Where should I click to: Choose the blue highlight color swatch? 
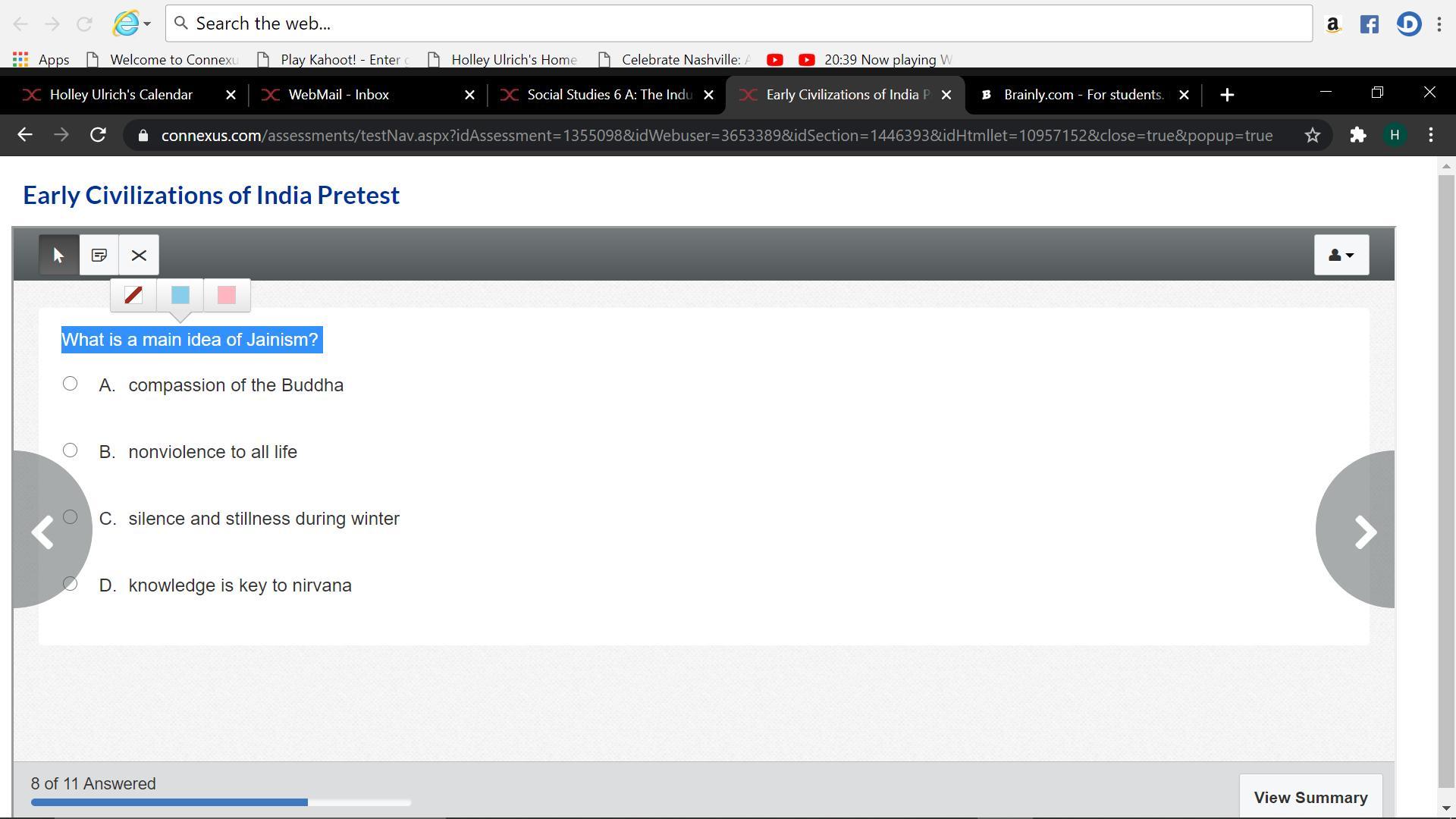180,295
